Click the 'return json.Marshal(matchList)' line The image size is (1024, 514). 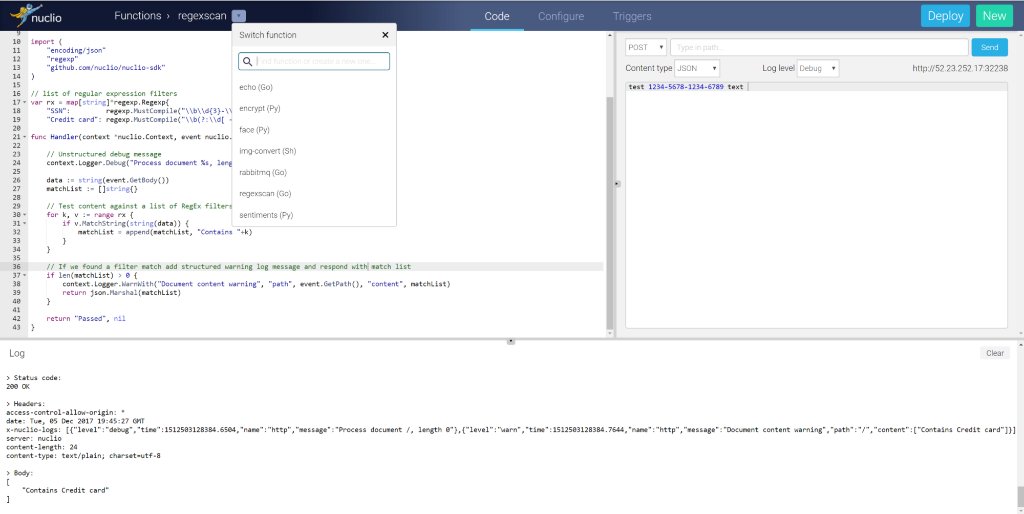121,293
